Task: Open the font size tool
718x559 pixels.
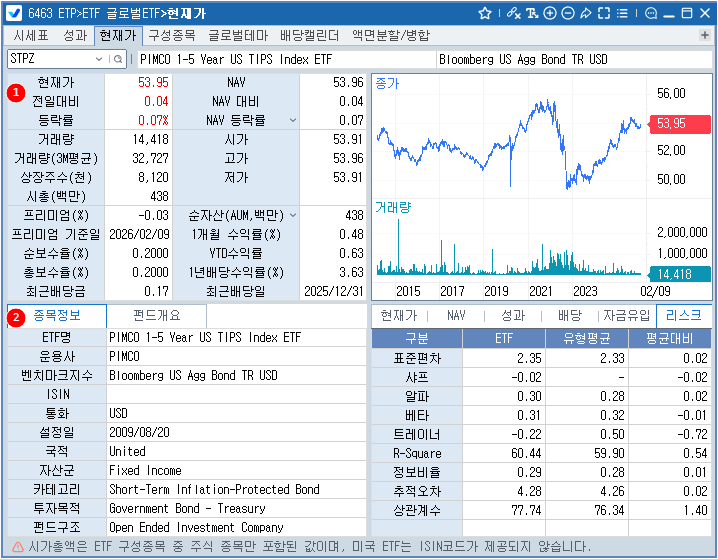Action: tap(532, 13)
